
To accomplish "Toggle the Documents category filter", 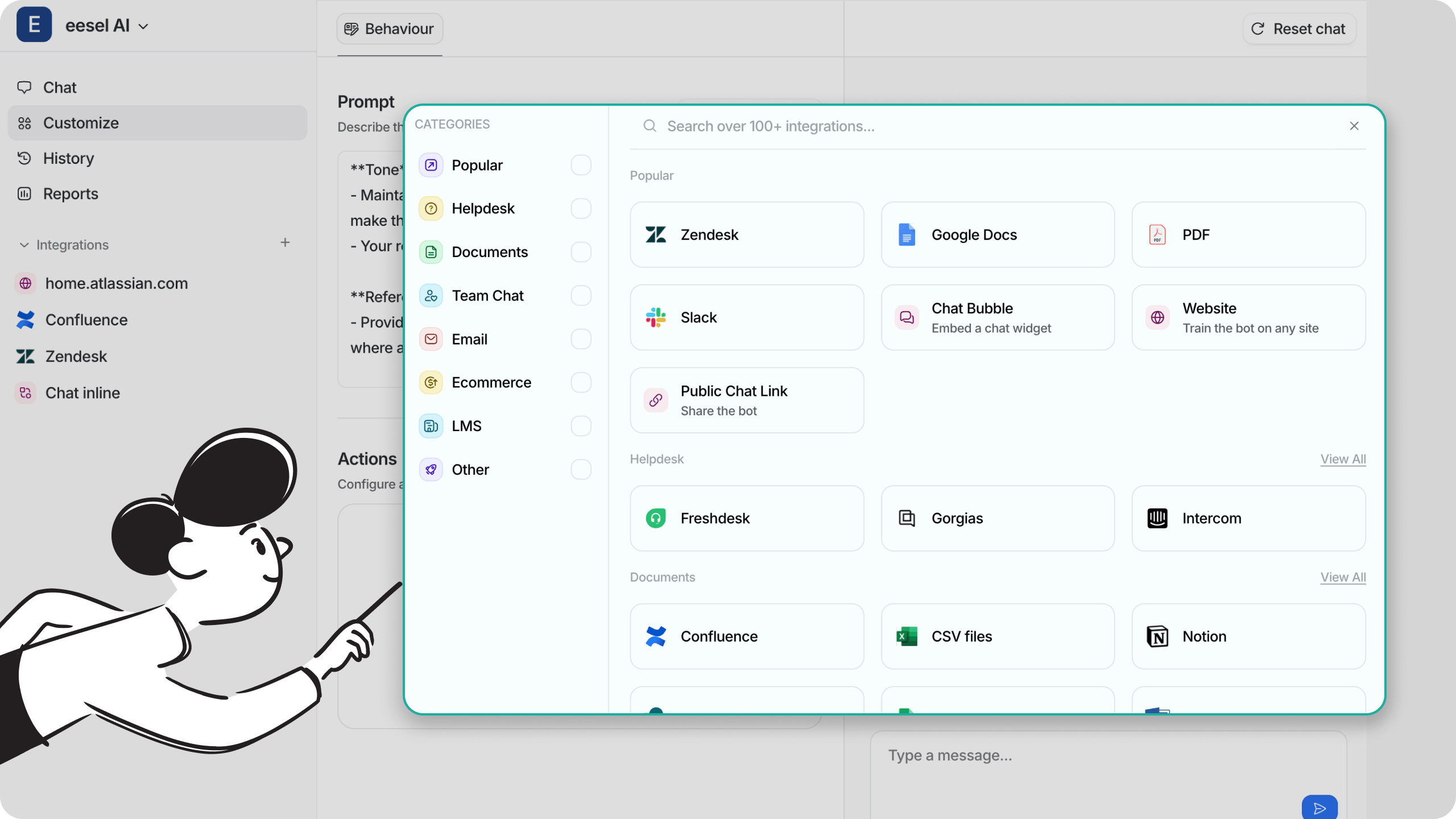I will pos(580,252).
